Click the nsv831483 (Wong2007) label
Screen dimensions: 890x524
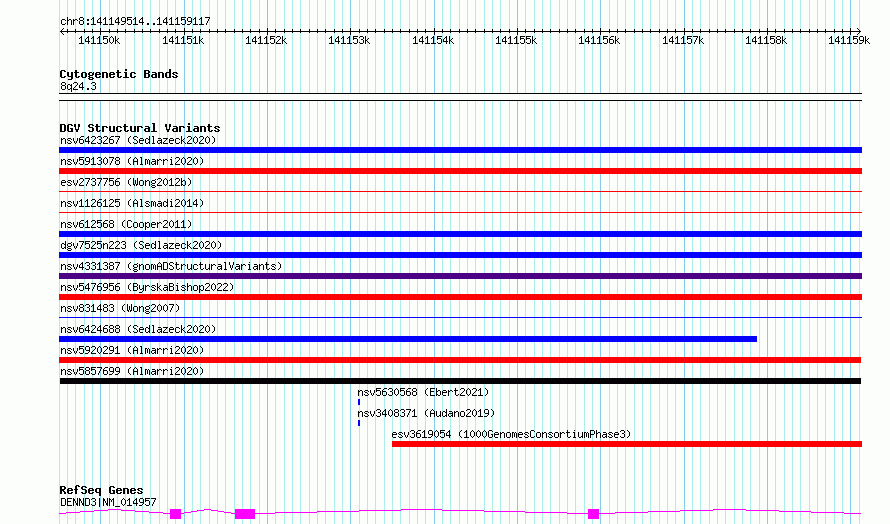tap(120, 308)
